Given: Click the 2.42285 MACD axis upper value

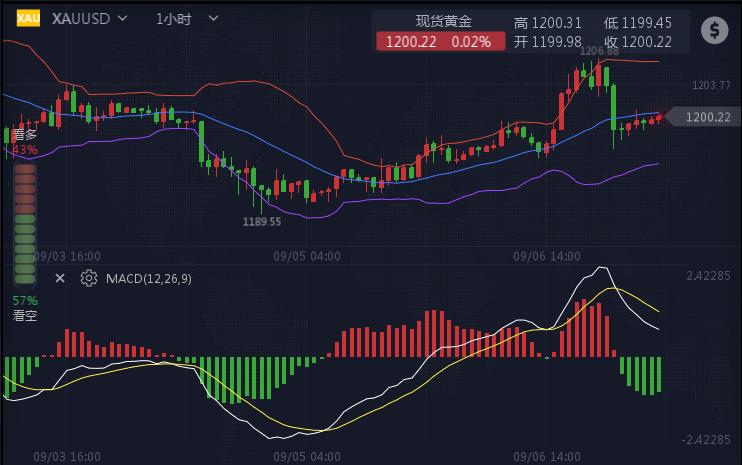Looking at the screenshot, I should coord(708,274).
